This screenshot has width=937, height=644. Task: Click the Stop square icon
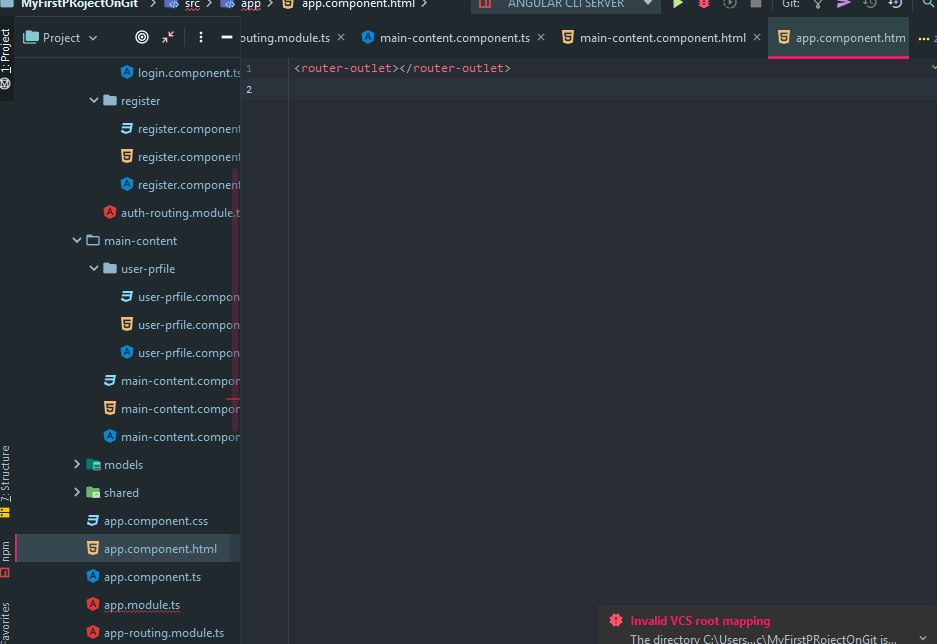coord(755,5)
